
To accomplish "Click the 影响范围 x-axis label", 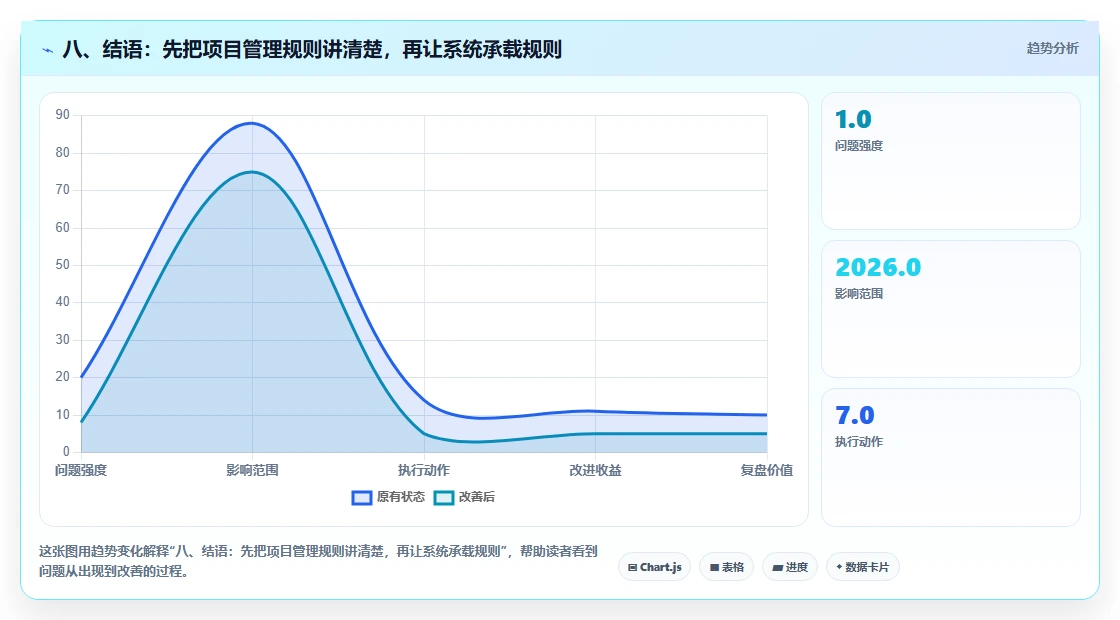I will pos(252,470).
